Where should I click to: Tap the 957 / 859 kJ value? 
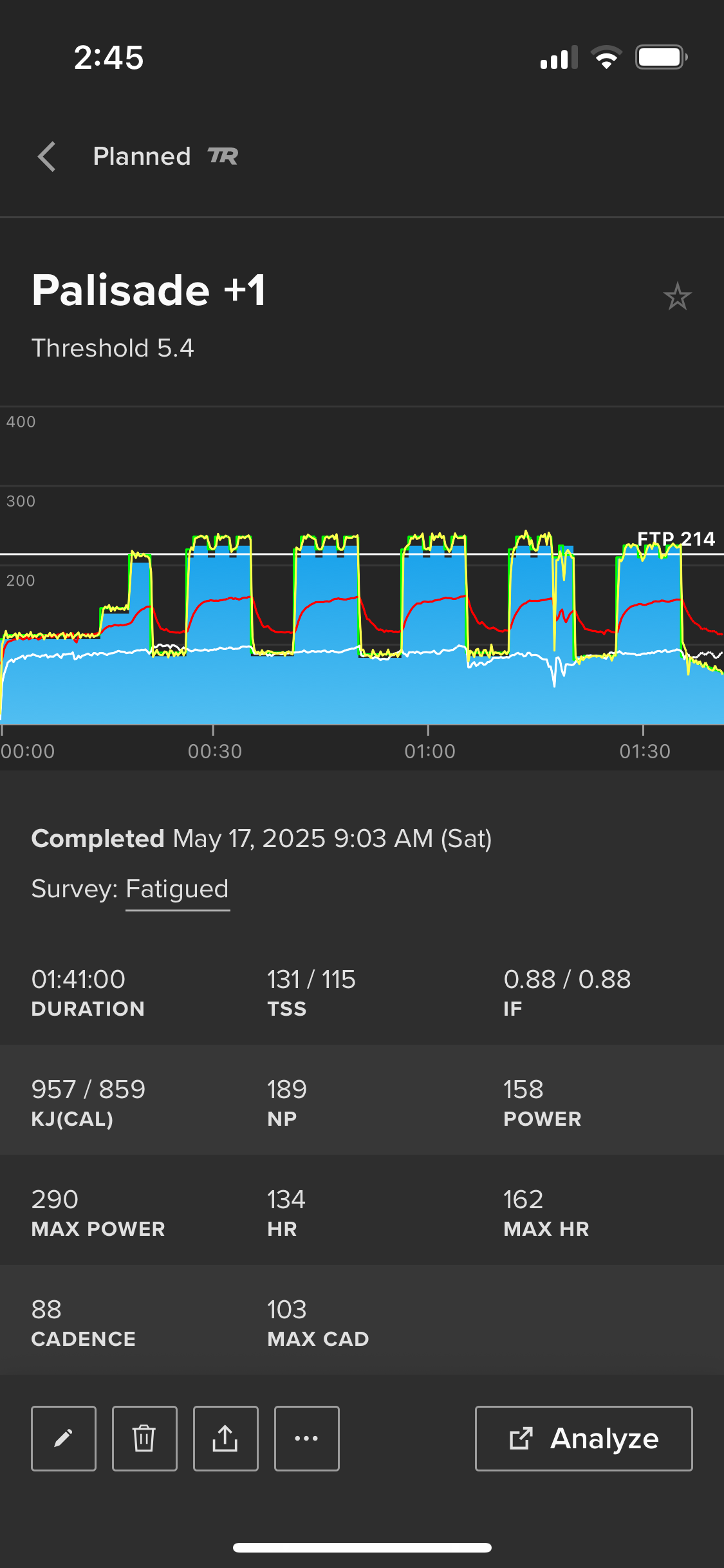click(88, 1090)
